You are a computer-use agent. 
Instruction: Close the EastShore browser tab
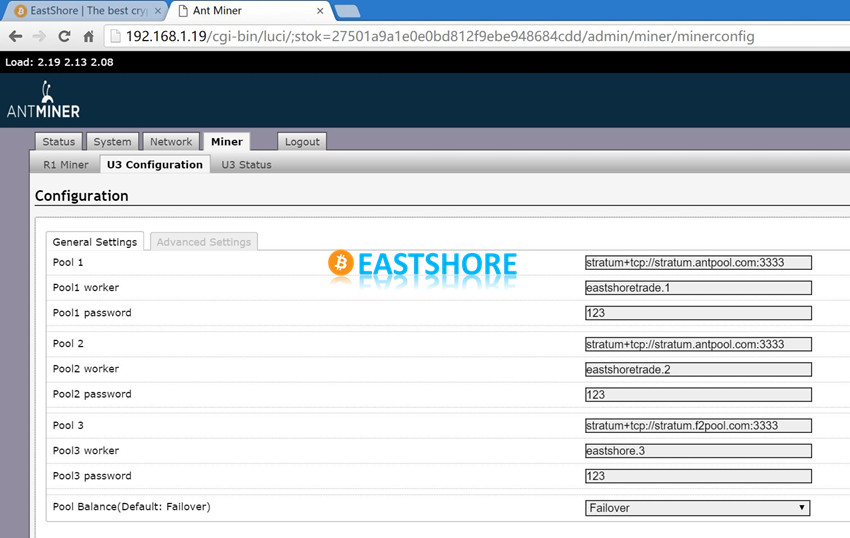point(158,11)
